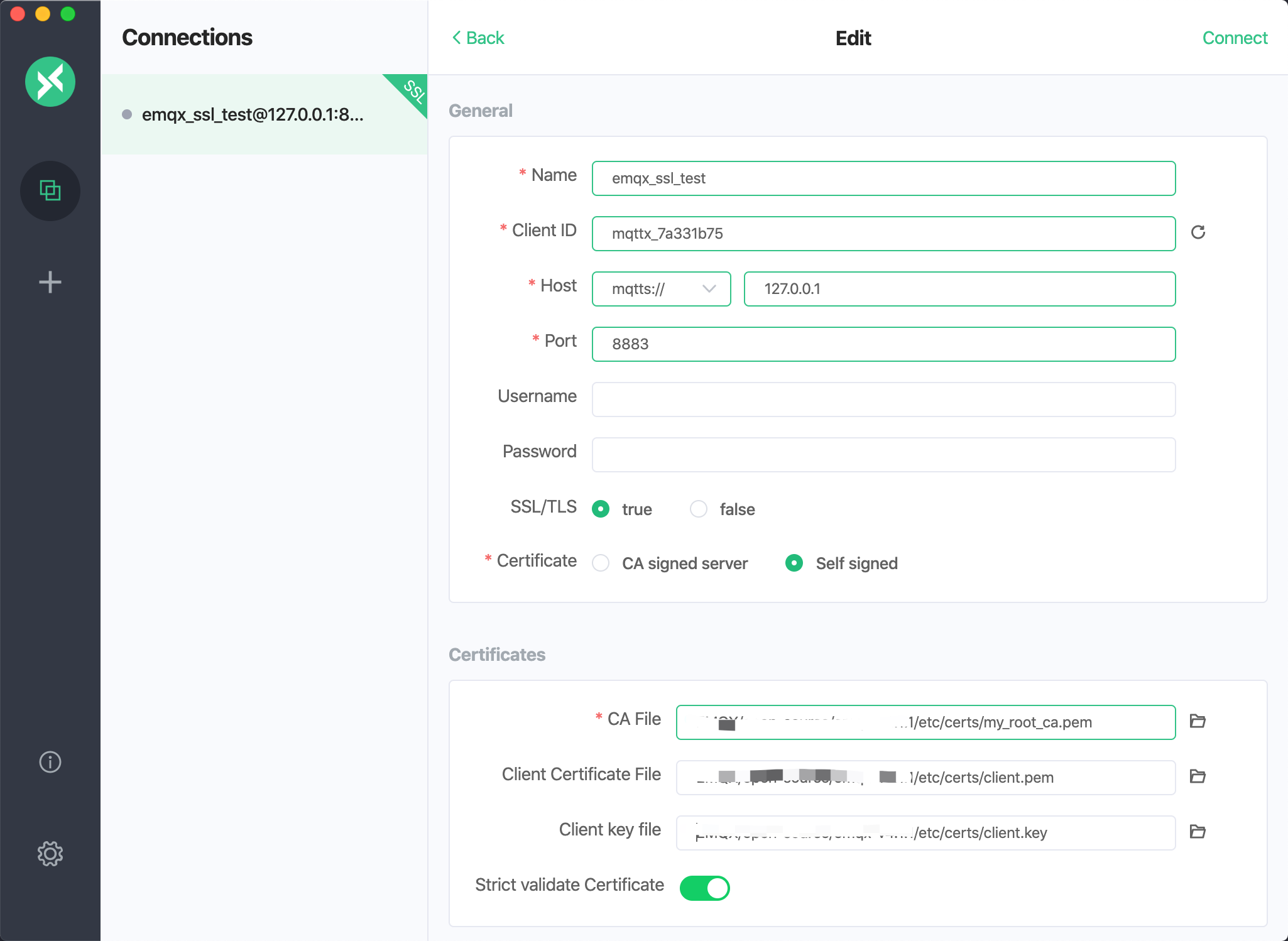Click the Connect button
The image size is (1288, 941).
pyautogui.click(x=1234, y=38)
